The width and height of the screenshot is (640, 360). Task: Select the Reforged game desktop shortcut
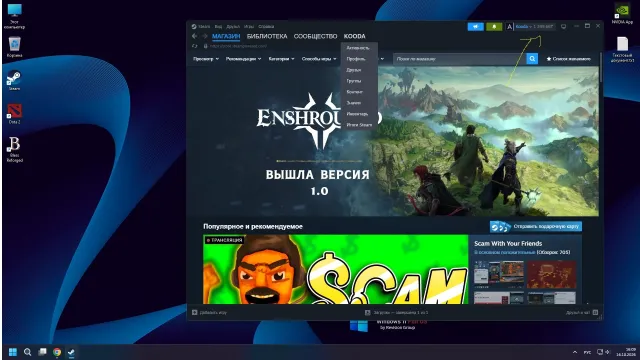[14, 149]
